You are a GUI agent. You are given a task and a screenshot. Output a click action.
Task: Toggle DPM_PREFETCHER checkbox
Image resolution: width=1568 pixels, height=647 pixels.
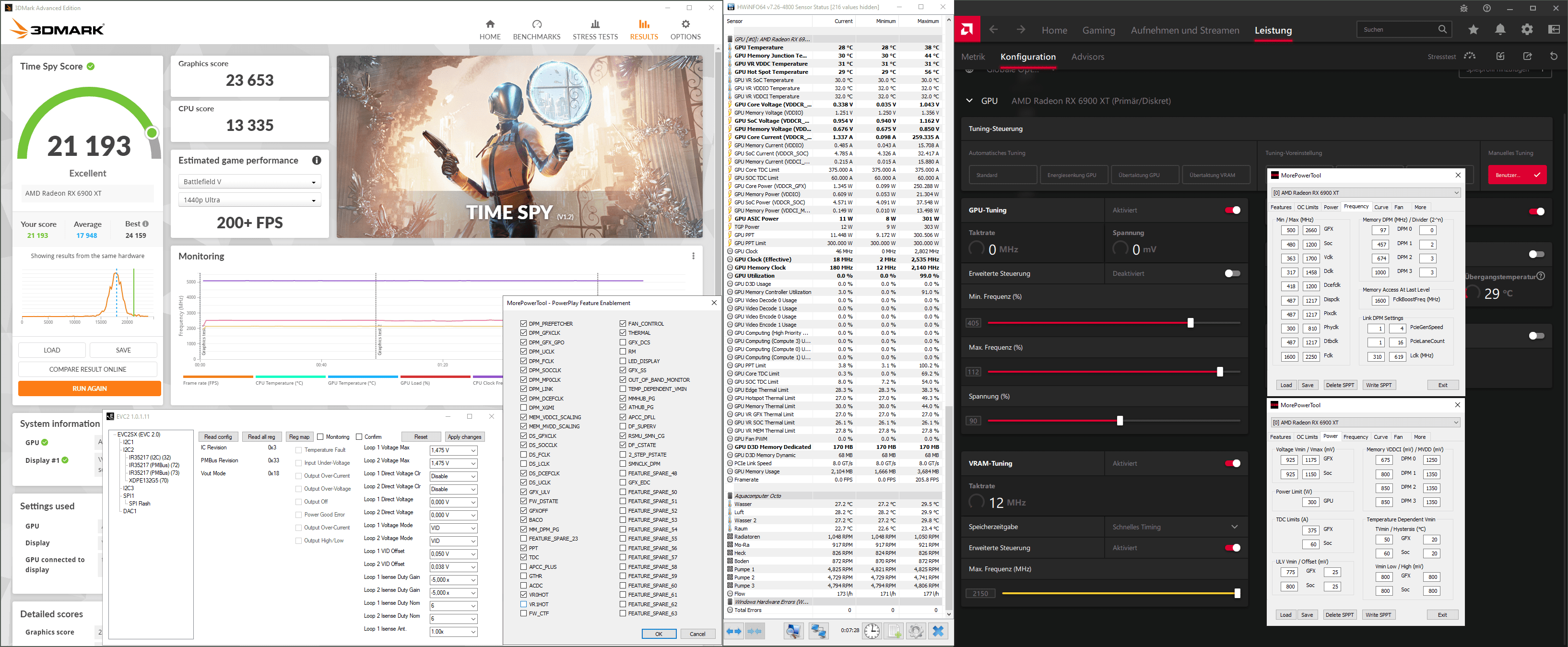click(523, 324)
